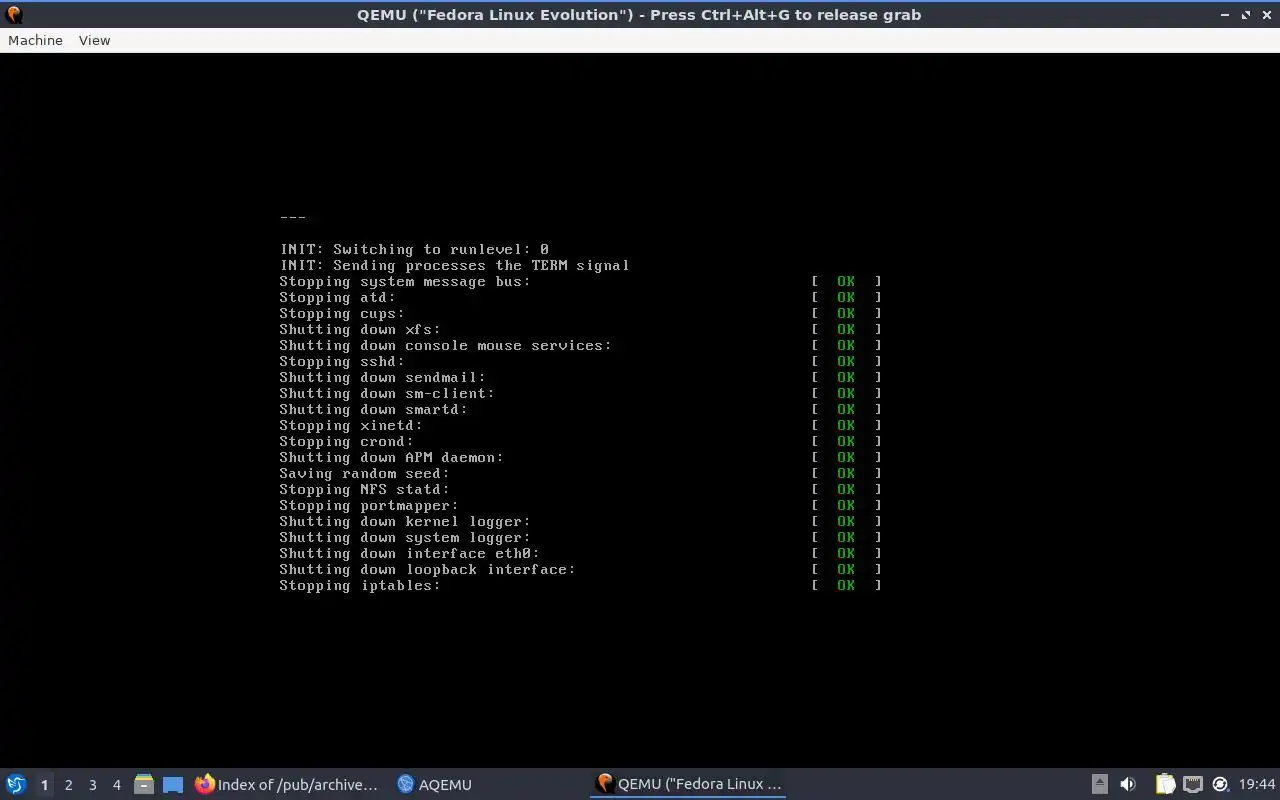Switch to workspace 3
The height and width of the screenshot is (800, 1280).
(92, 785)
